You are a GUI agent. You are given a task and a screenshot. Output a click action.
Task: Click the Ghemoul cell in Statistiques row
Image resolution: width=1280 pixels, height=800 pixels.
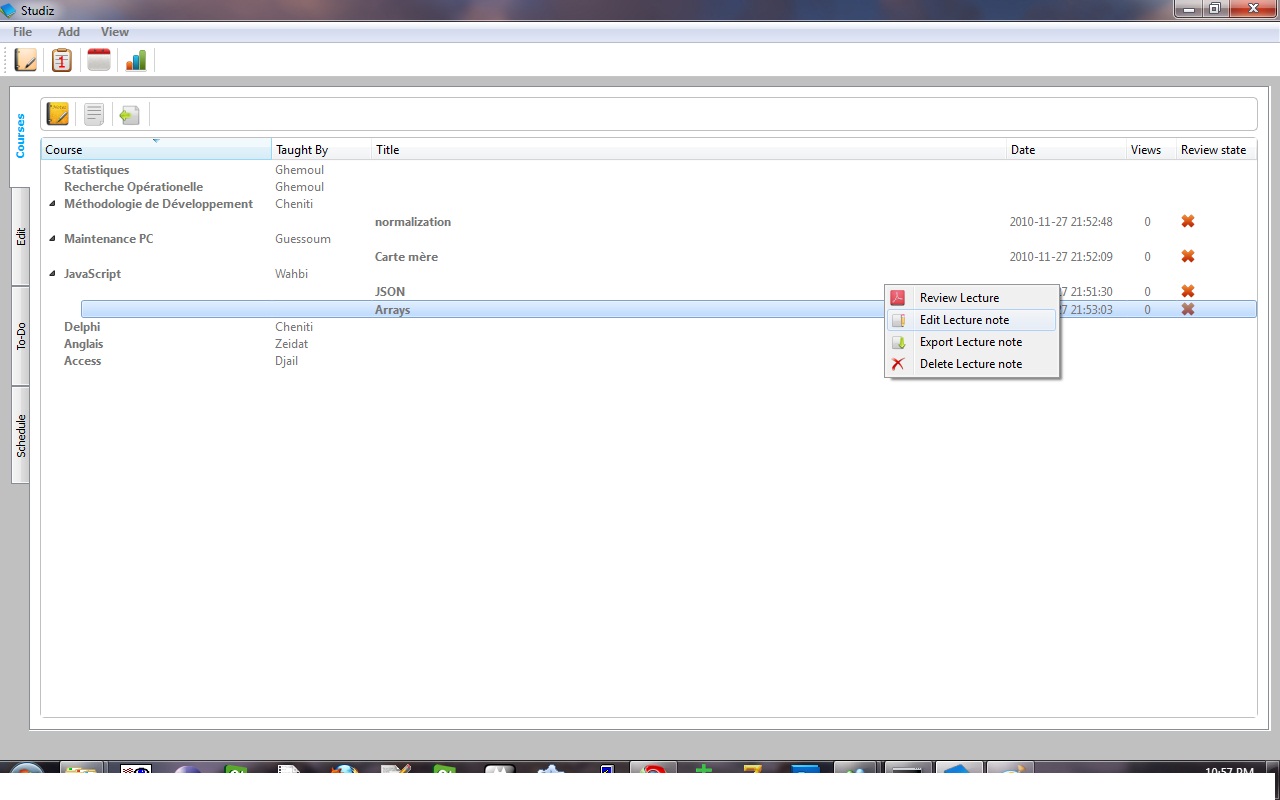(299, 170)
